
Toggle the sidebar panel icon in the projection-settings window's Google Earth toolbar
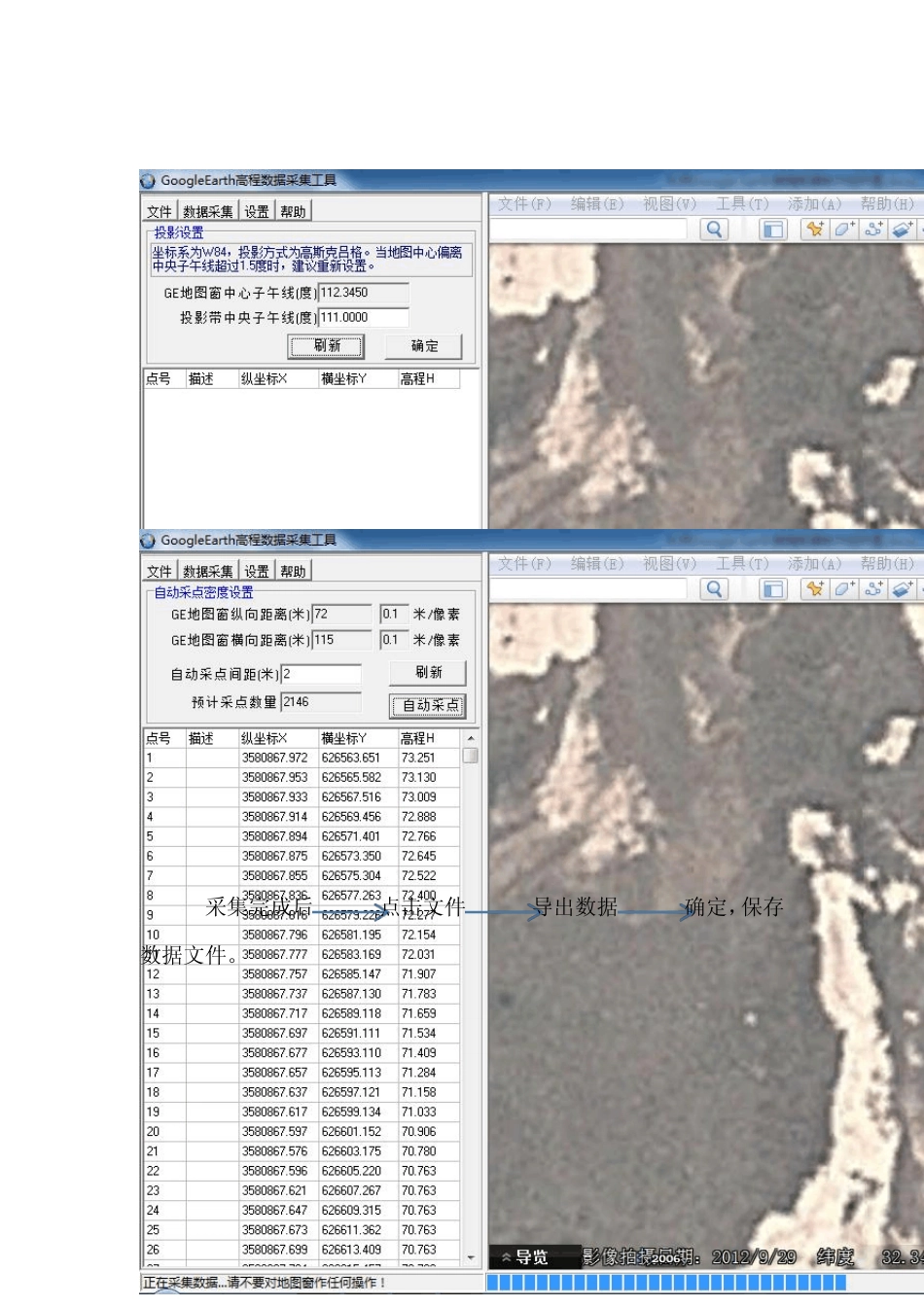pos(773,230)
